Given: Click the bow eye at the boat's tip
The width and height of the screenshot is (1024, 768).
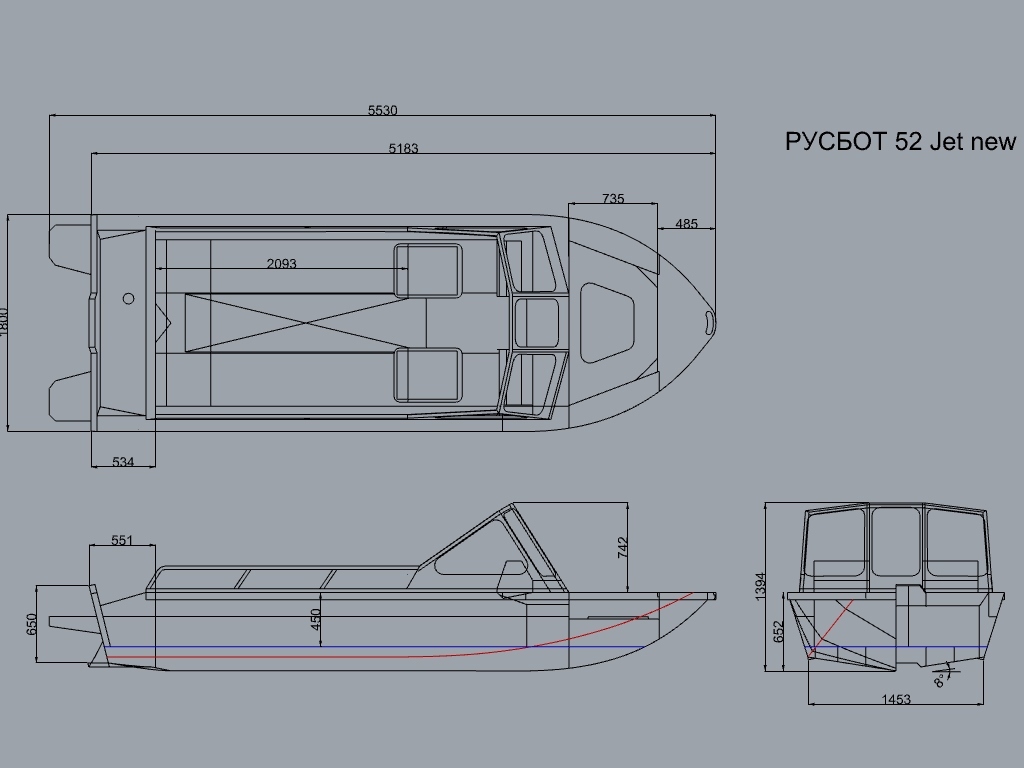Looking at the screenshot, I should (x=711, y=322).
